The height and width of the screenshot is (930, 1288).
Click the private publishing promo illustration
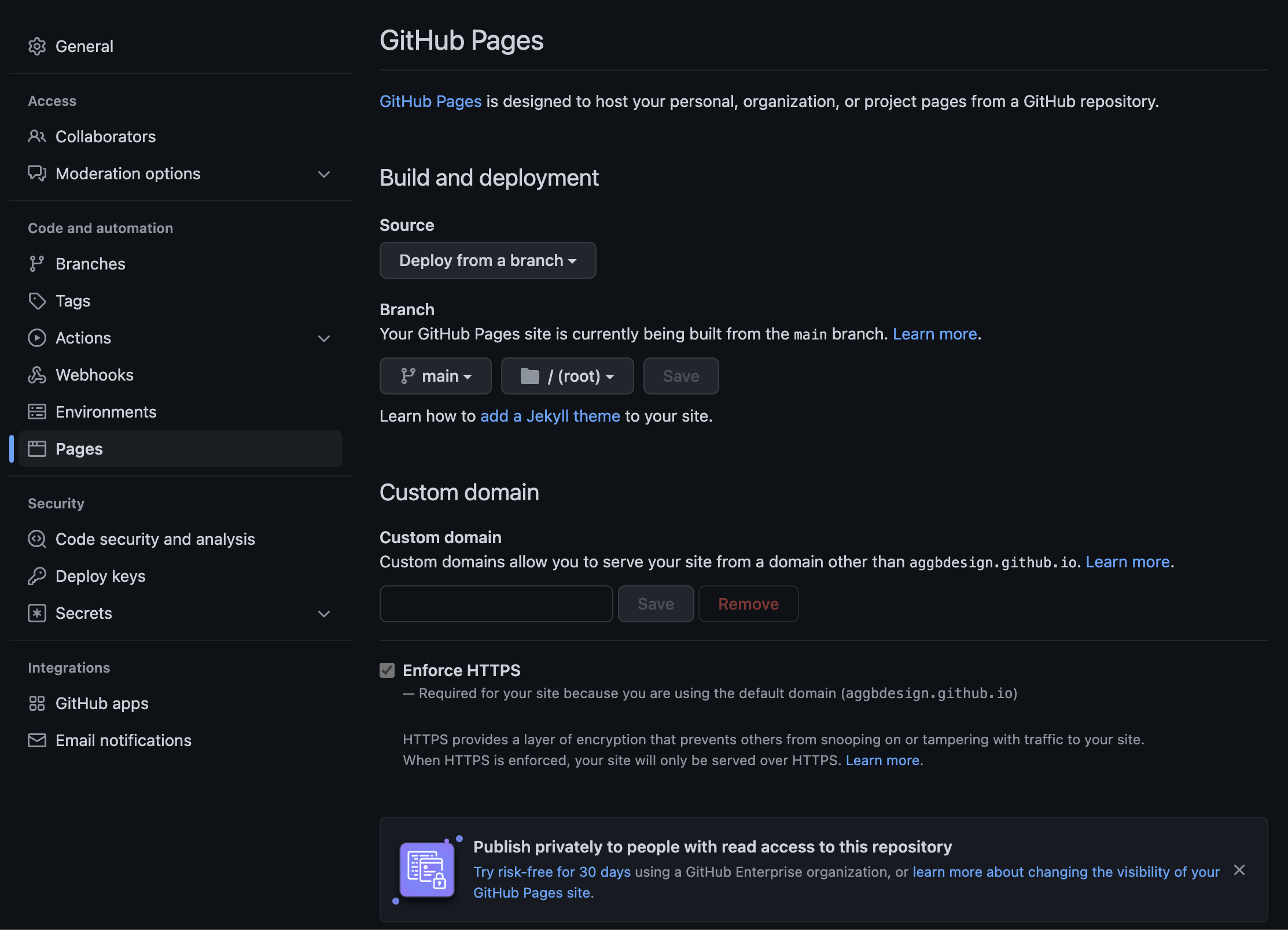pyautogui.click(x=428, y=869)
